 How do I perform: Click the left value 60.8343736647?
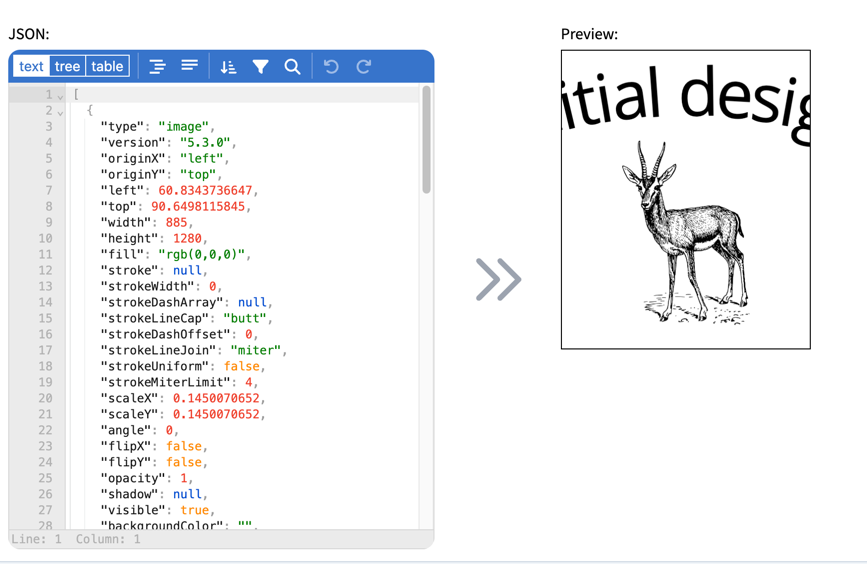(205, 191)
